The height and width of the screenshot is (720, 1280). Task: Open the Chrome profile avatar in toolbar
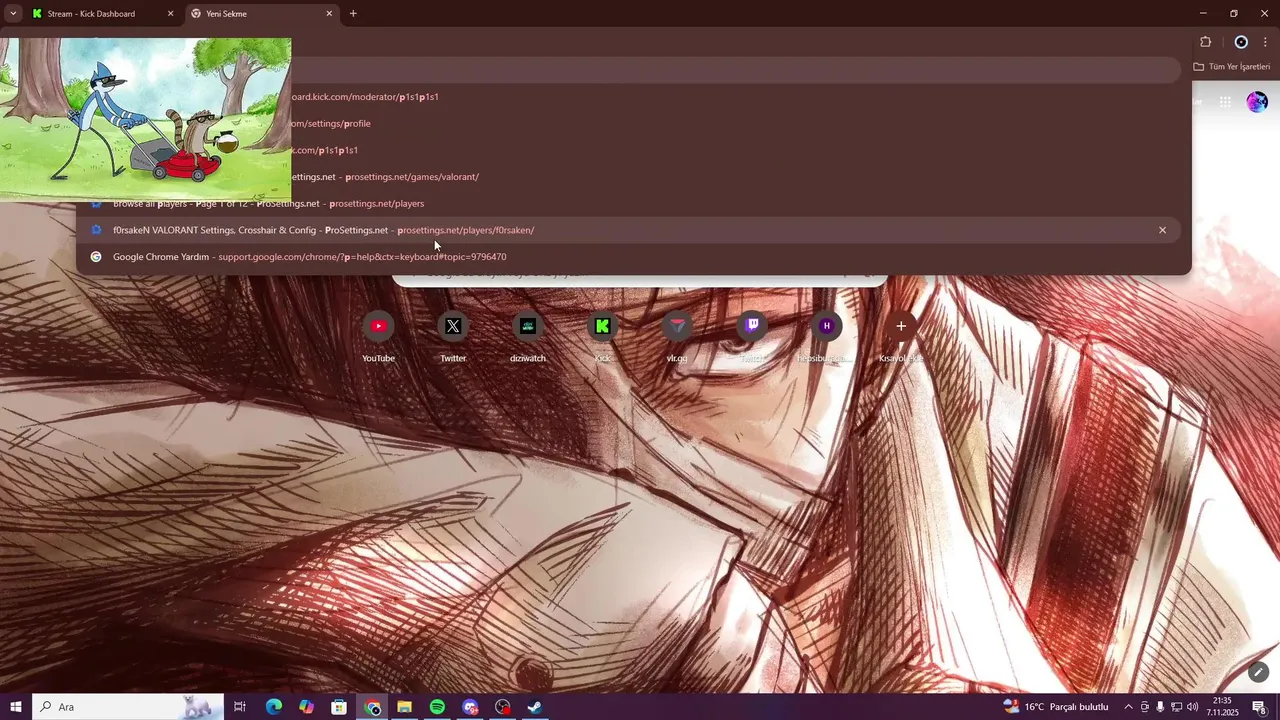(x=1241, y=42)
